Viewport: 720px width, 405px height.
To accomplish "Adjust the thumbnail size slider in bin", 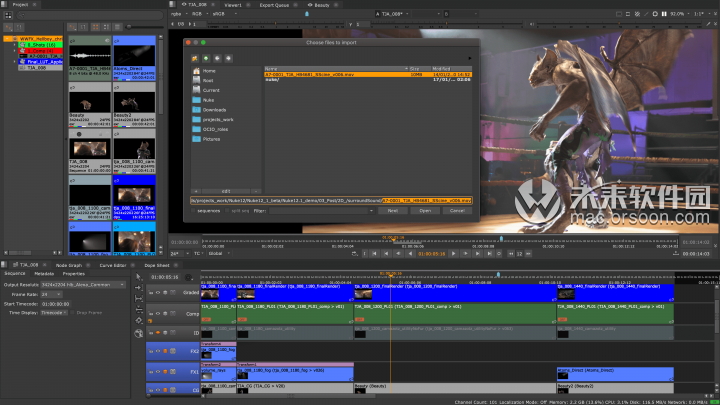I will click(129, 27).
